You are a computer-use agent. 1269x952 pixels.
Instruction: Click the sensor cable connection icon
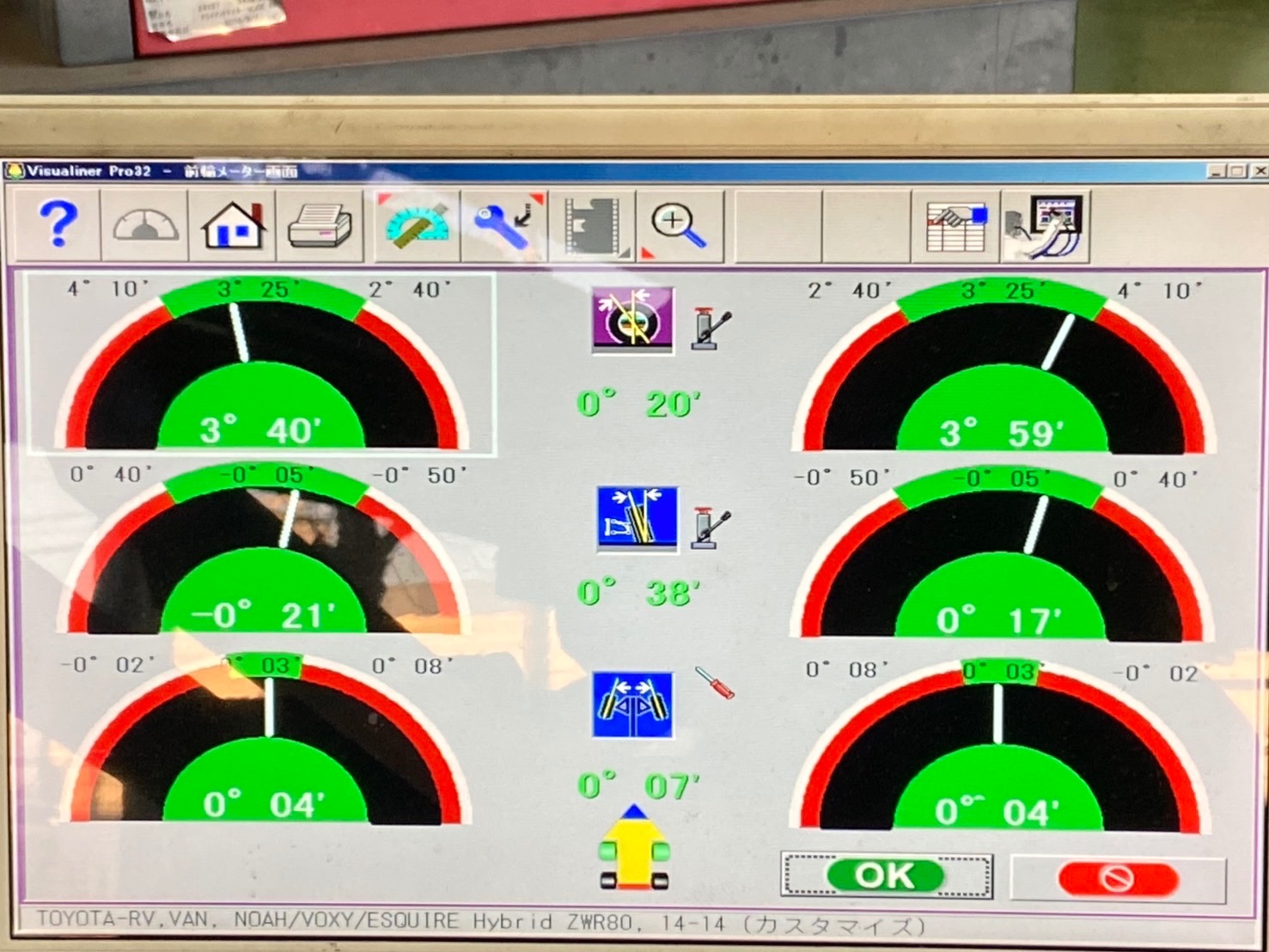pyautogui.click(x=1045, y=227)
